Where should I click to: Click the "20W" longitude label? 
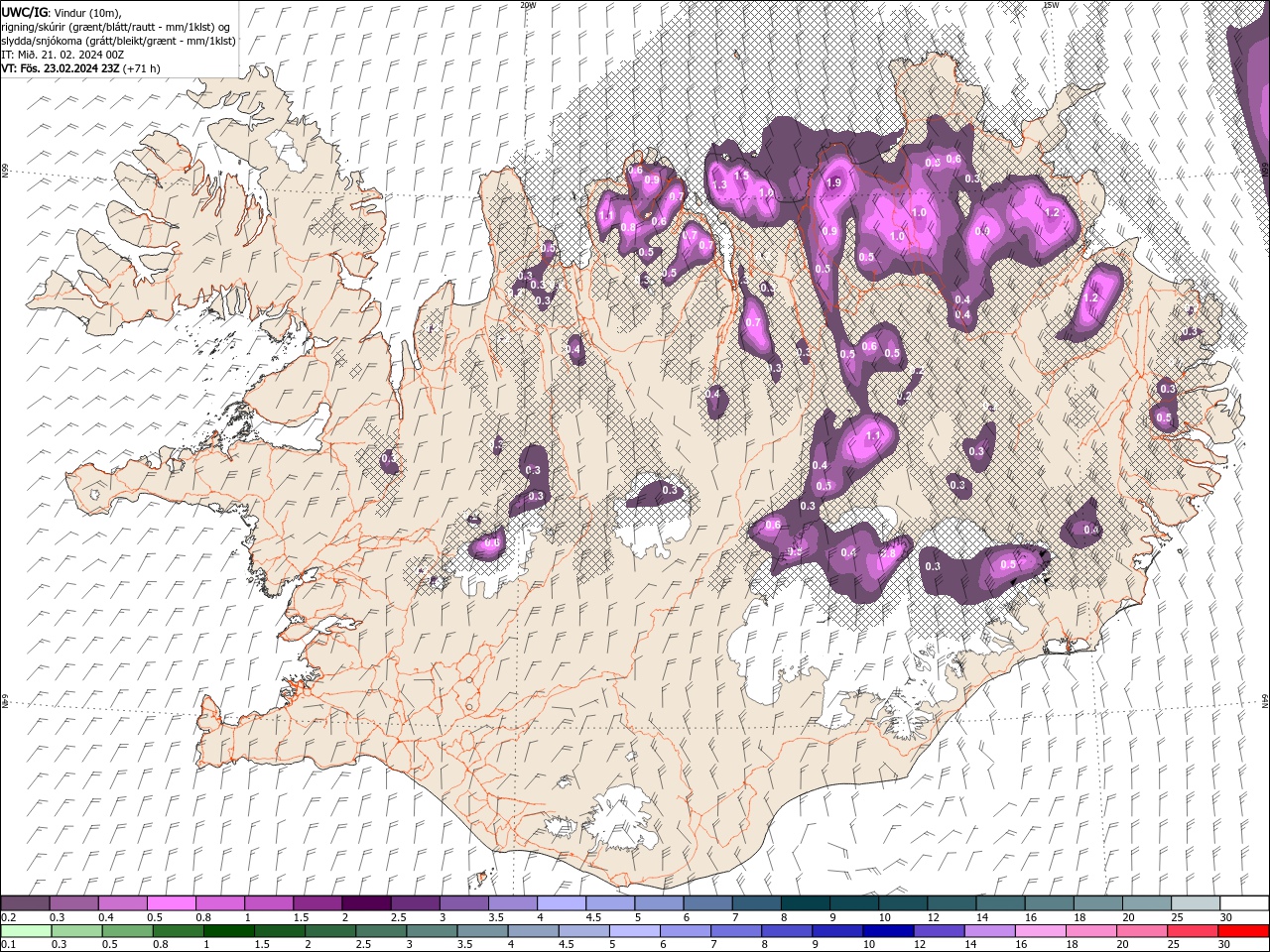[528, 5]
